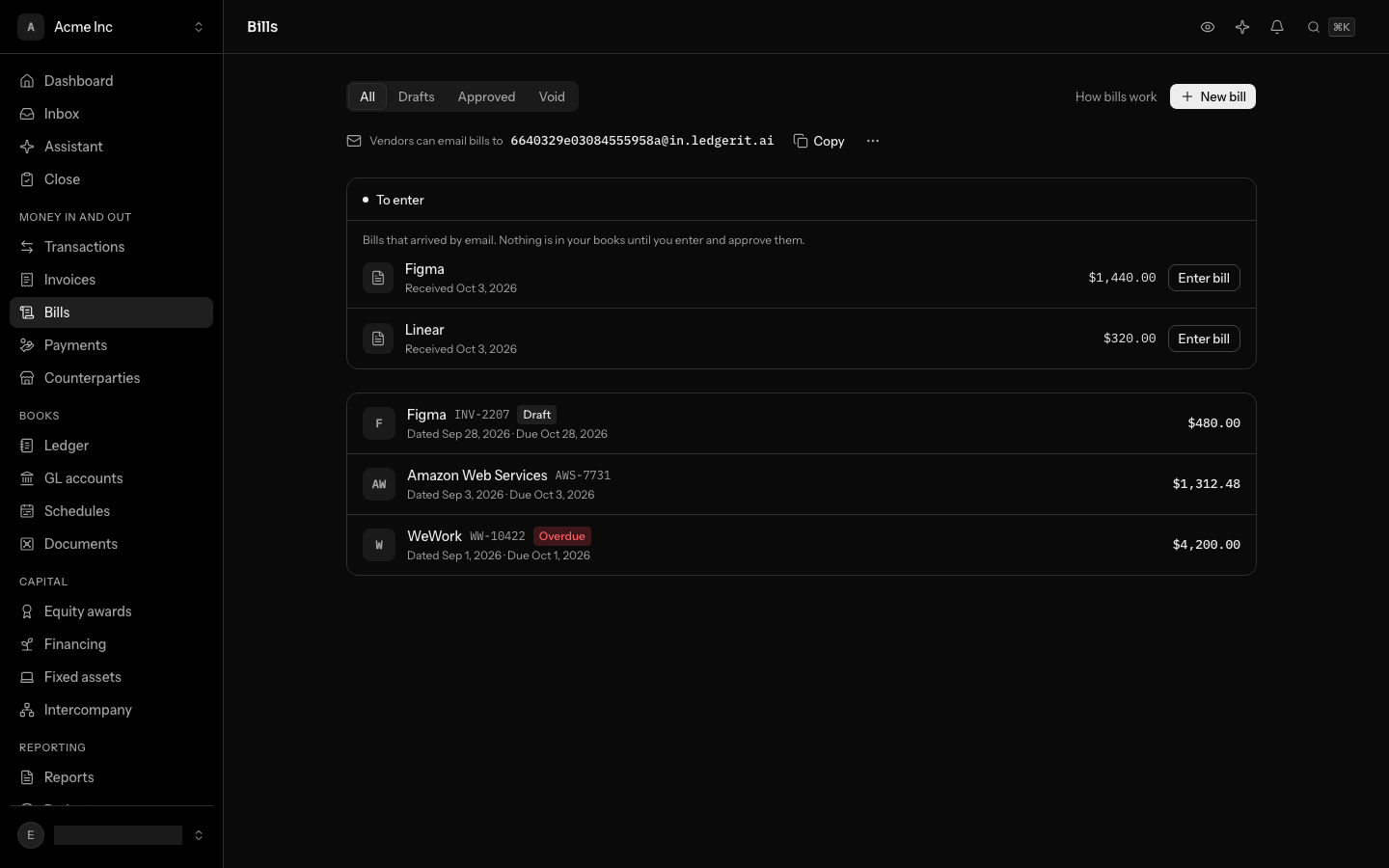This screenshot has height=868, width=1389.
Task: Open notifications bell icon
Action: click(1277, 27)
